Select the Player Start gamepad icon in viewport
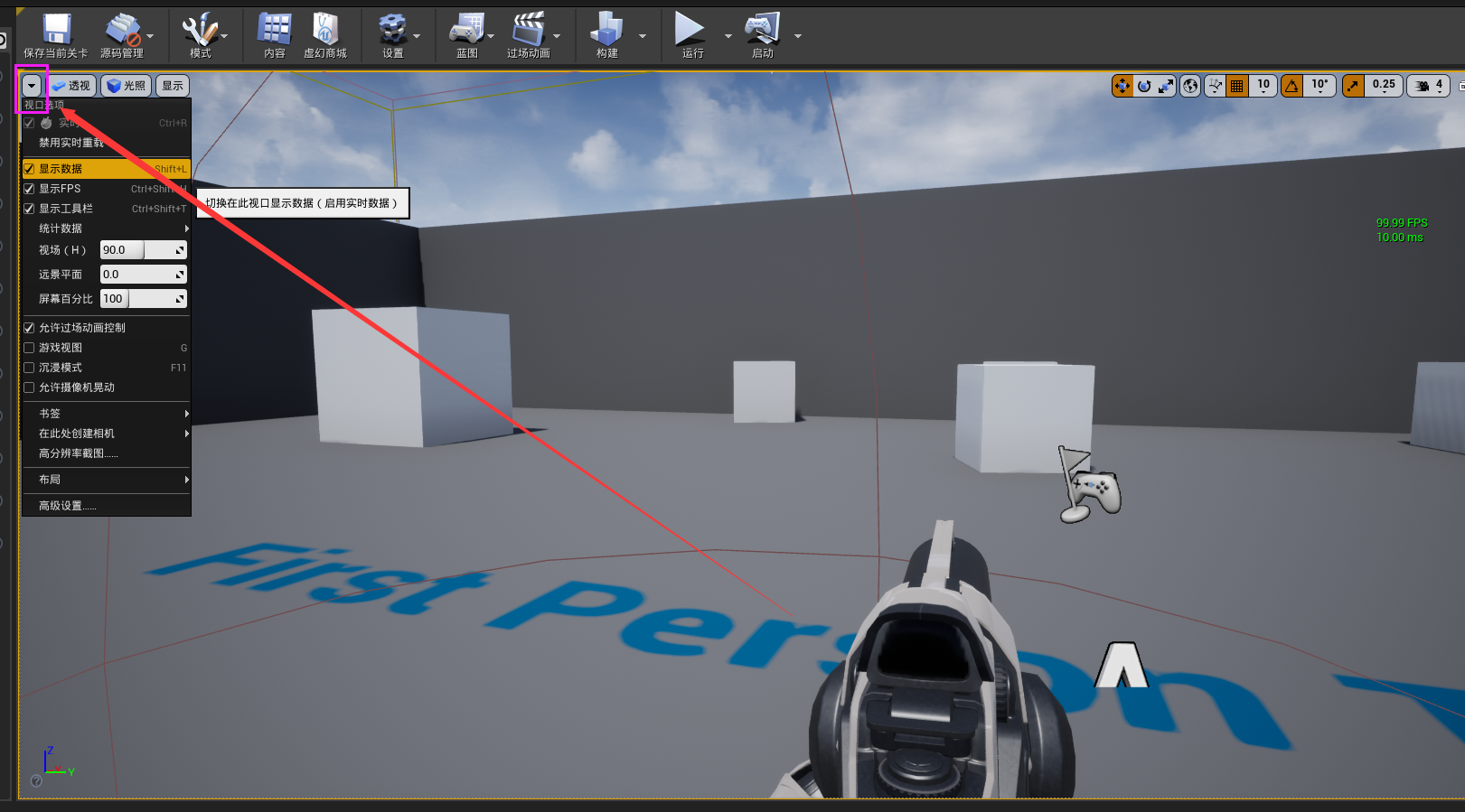The height and width of the screenshot is (812, 1465). pyautogui.click(x=1089, y=484)
